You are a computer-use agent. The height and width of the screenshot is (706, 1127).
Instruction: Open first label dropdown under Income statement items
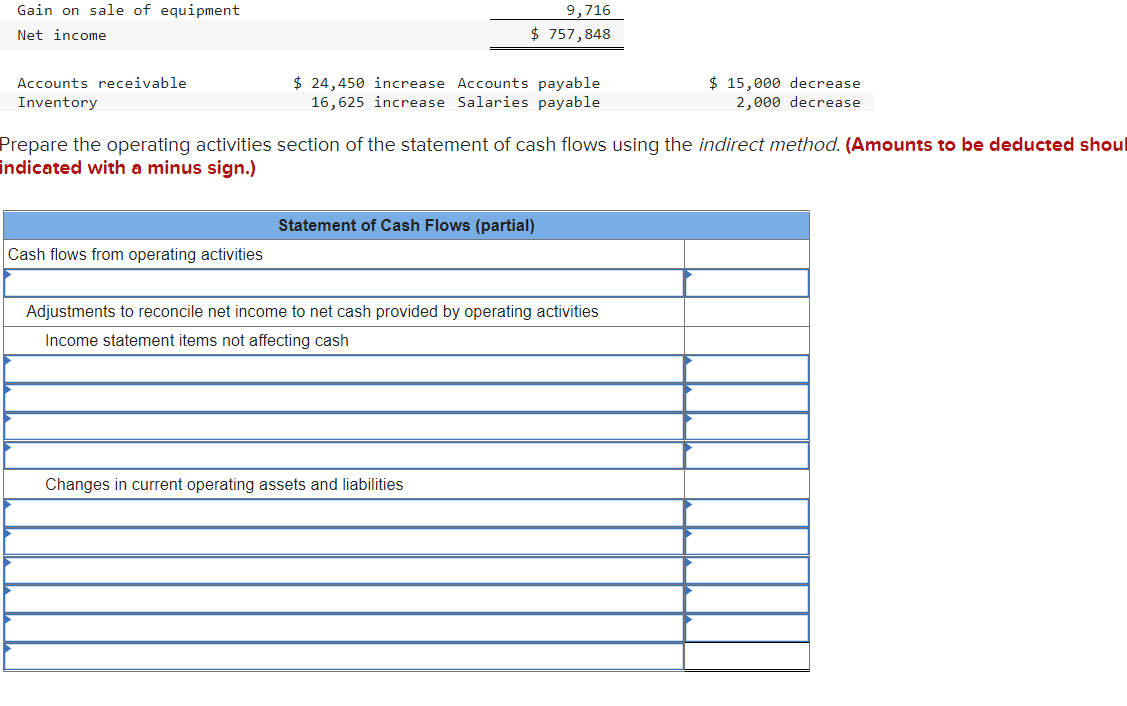click(344, 369)
